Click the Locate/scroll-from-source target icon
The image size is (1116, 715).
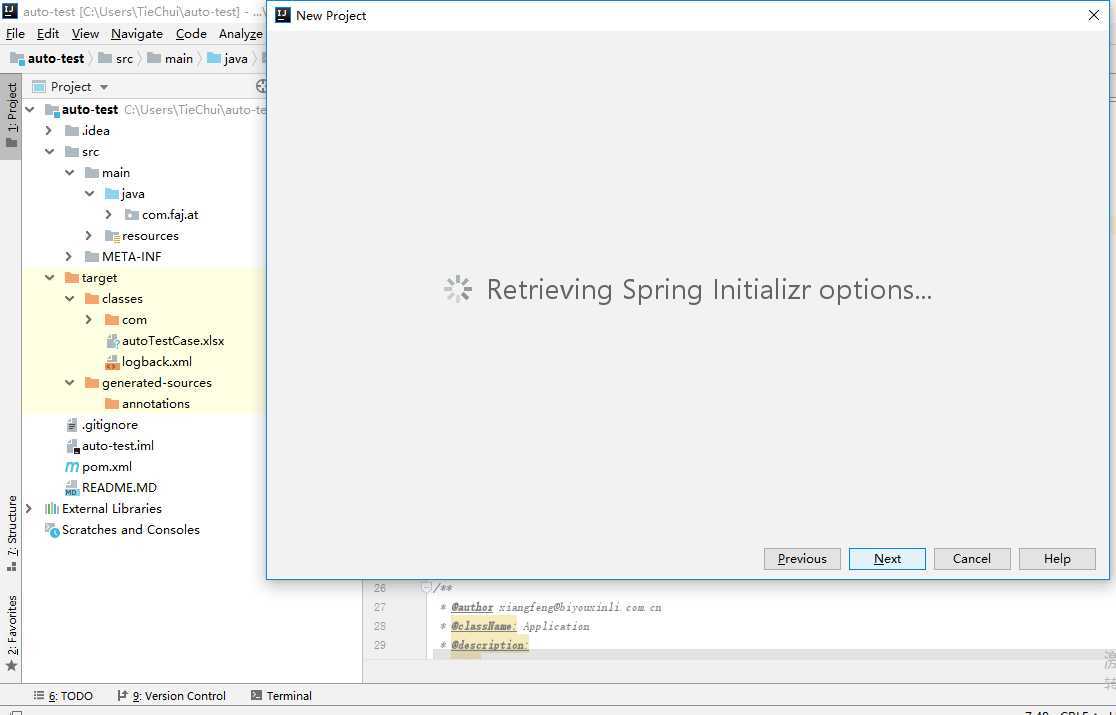click(261, 87)
